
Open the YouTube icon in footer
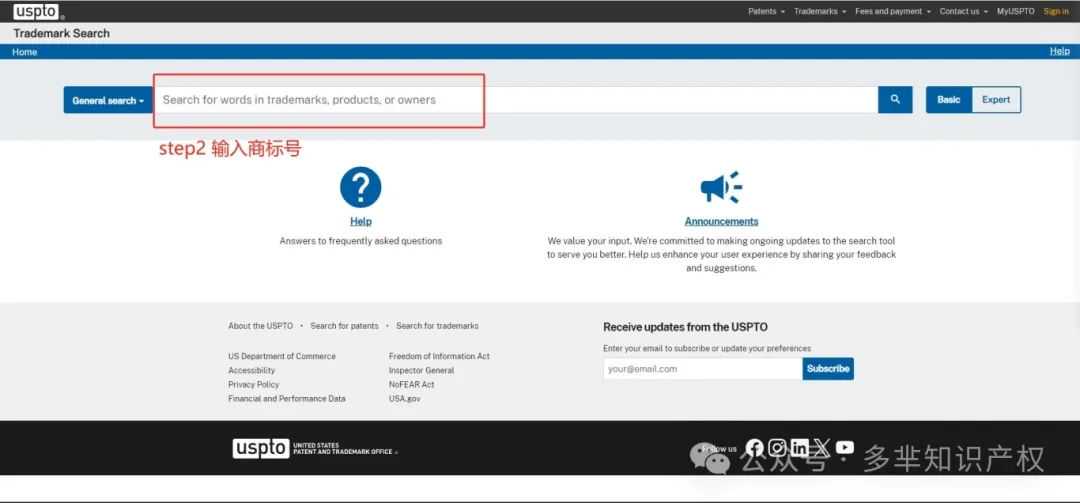click(844, 448)
